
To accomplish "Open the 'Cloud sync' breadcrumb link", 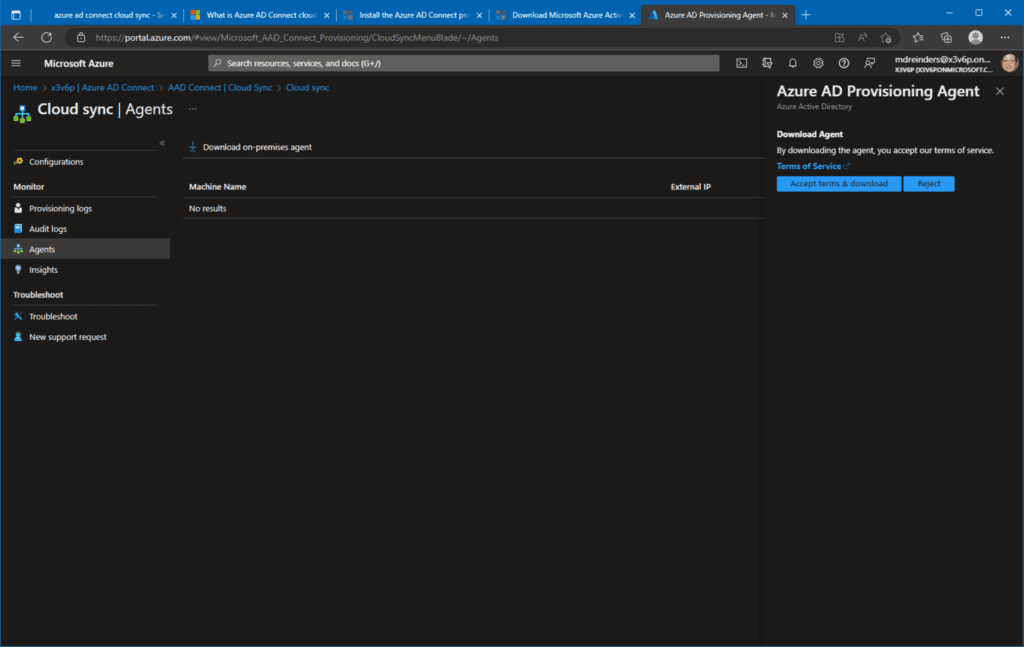I will point(308,87).
